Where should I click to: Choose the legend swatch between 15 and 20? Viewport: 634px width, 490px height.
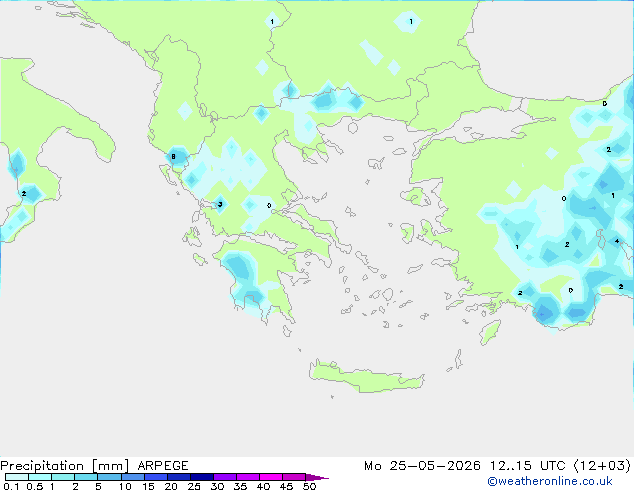click(x=156, y=477)
